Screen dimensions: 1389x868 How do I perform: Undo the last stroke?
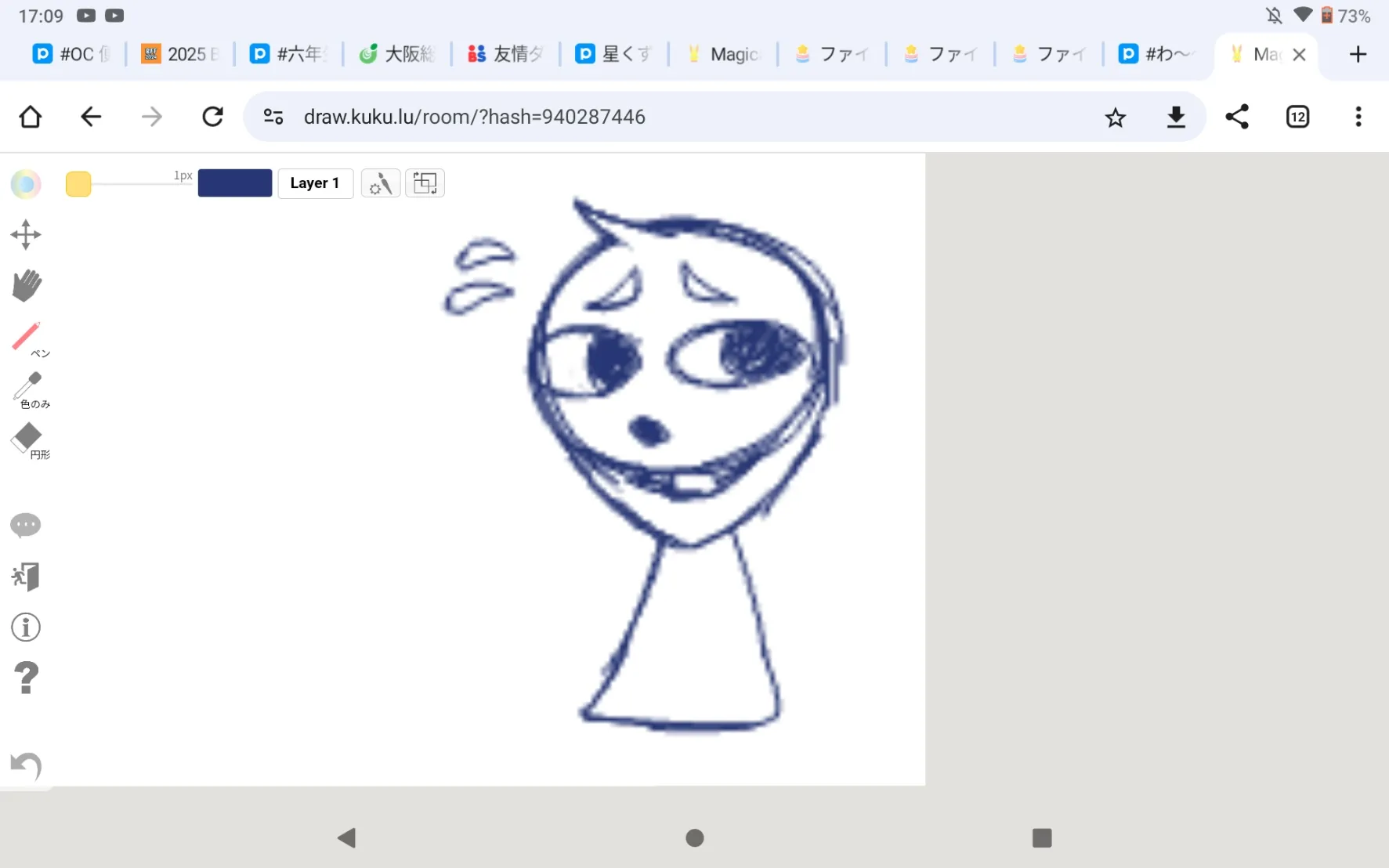[x=26, y=766]
